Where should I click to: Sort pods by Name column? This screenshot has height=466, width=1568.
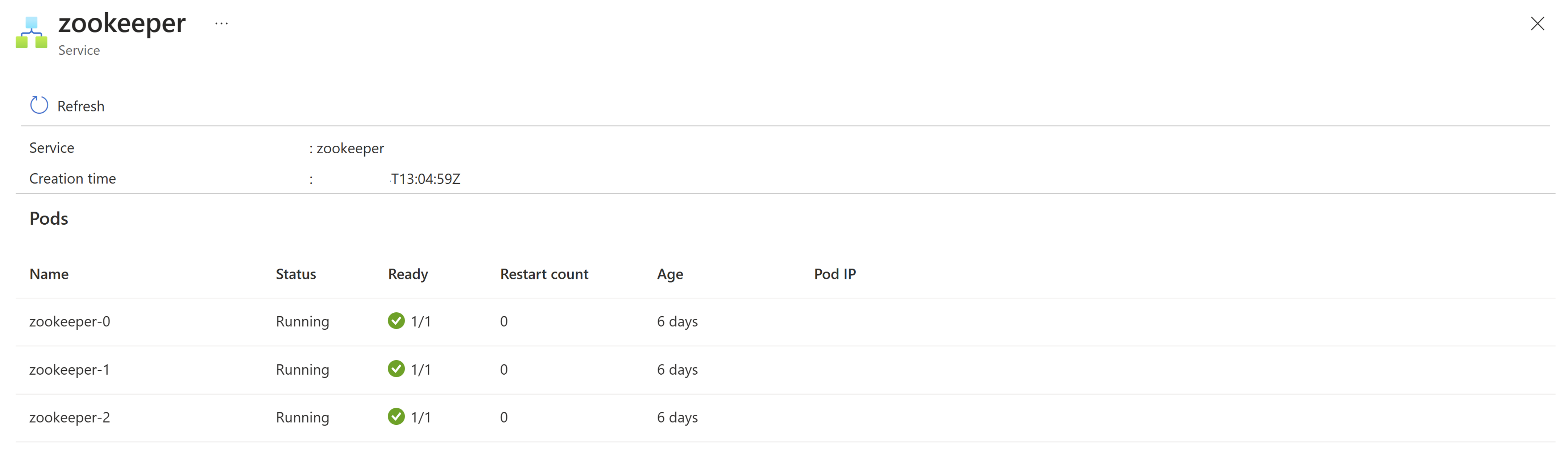point(49,274)
